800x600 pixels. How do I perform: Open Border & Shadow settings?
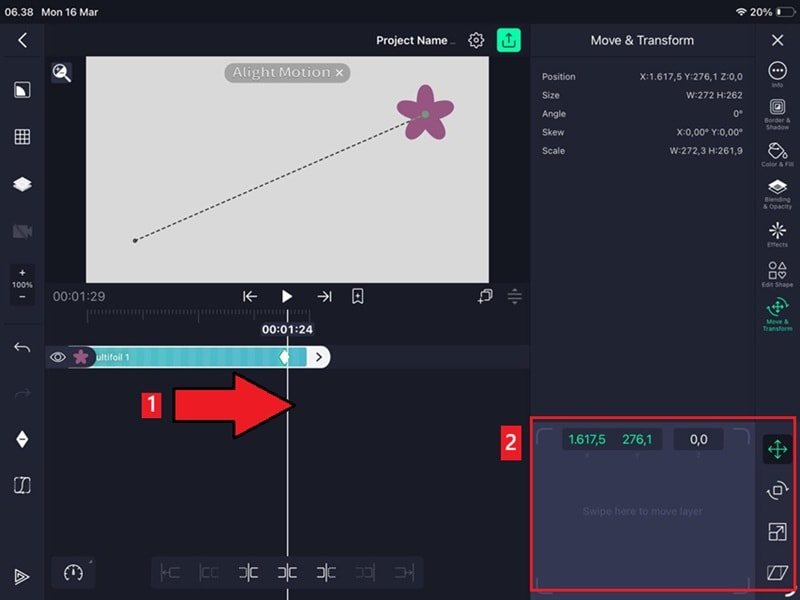(x=777, y=112)
